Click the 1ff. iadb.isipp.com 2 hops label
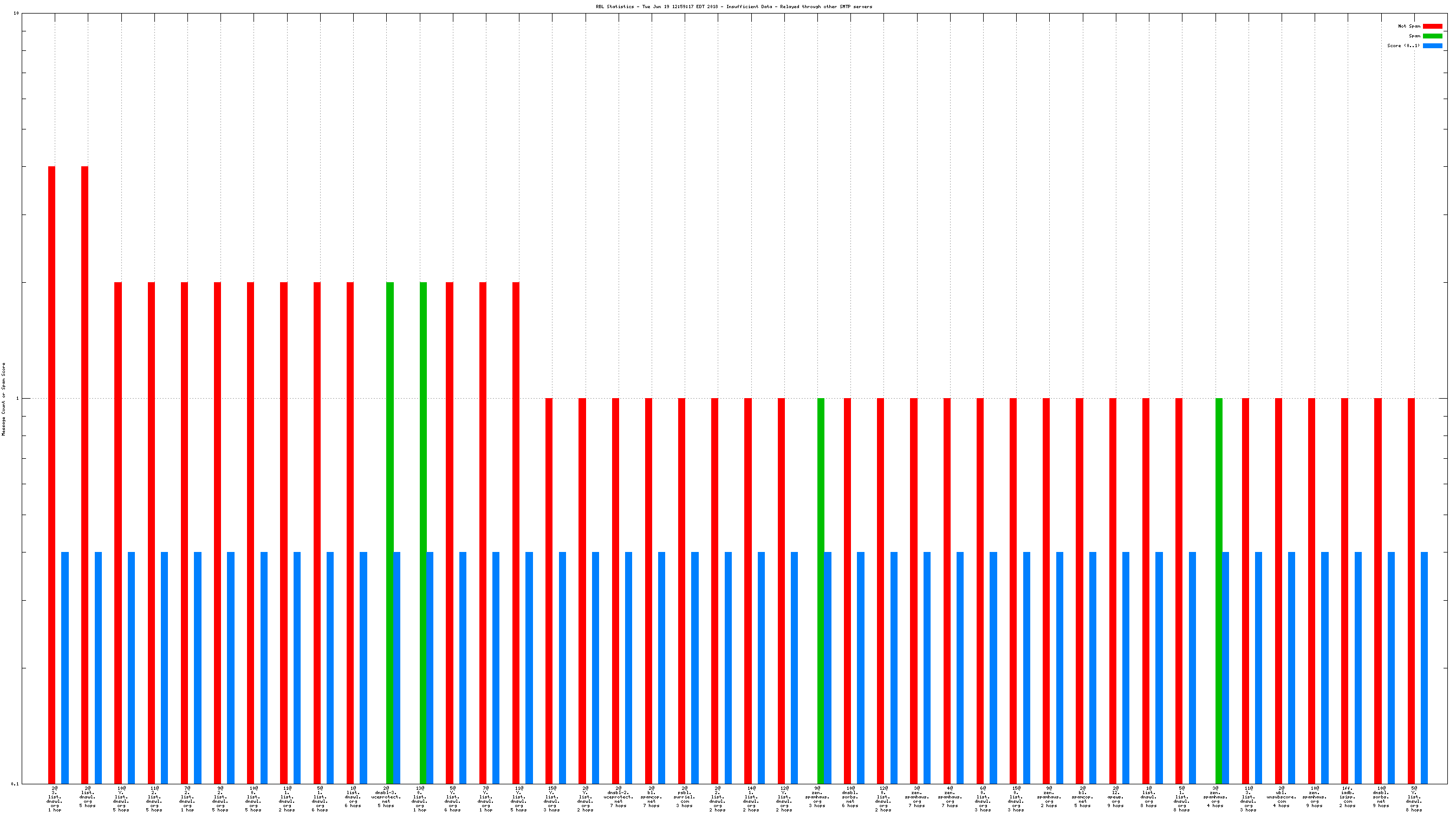The height and width of the screenshot is (819, 1456). 1348,796
